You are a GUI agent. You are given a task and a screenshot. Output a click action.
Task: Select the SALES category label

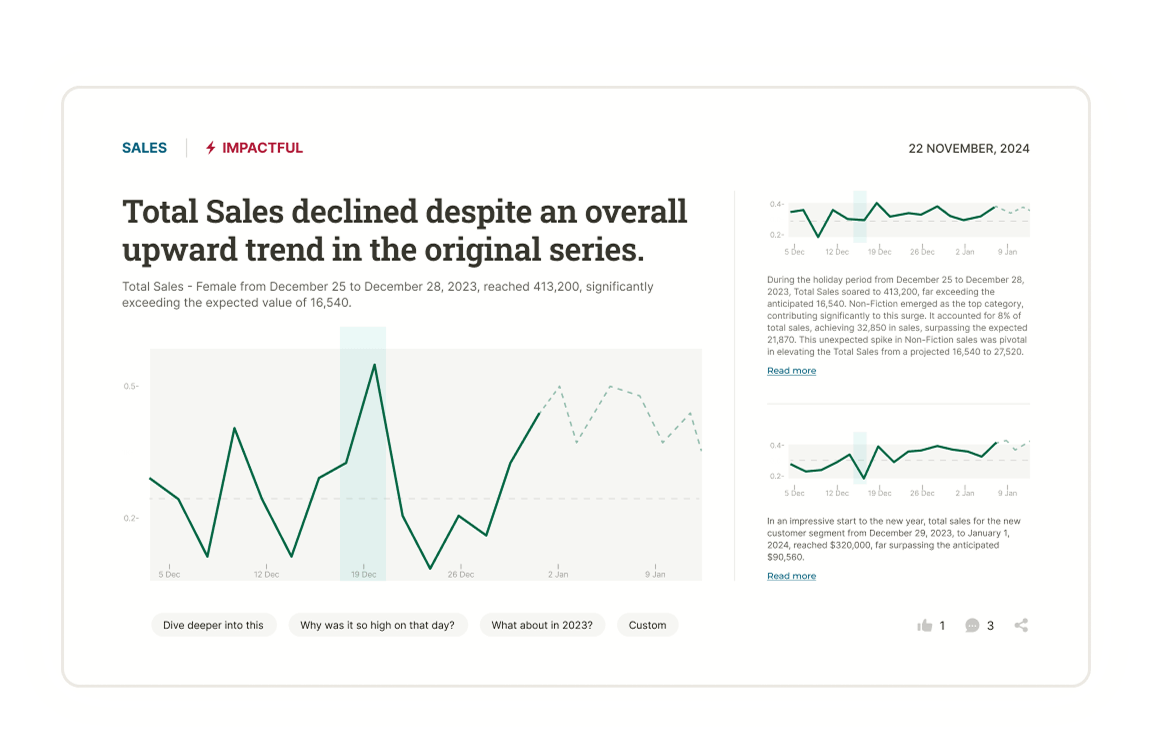pos(144,148)
